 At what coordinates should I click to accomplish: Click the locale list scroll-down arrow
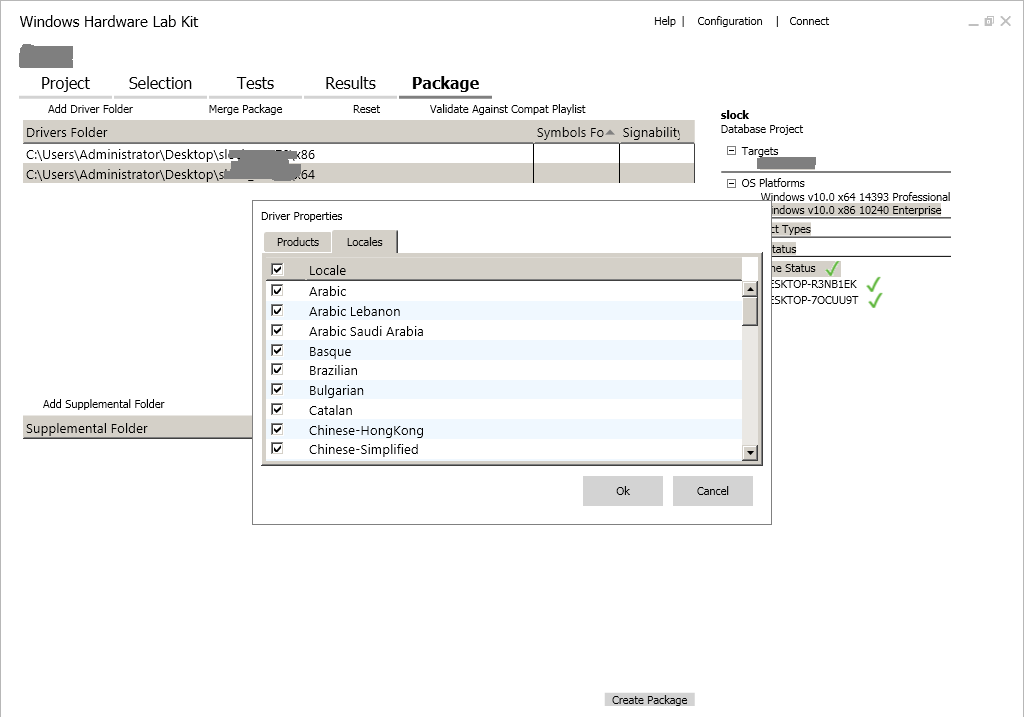(750, 453)
